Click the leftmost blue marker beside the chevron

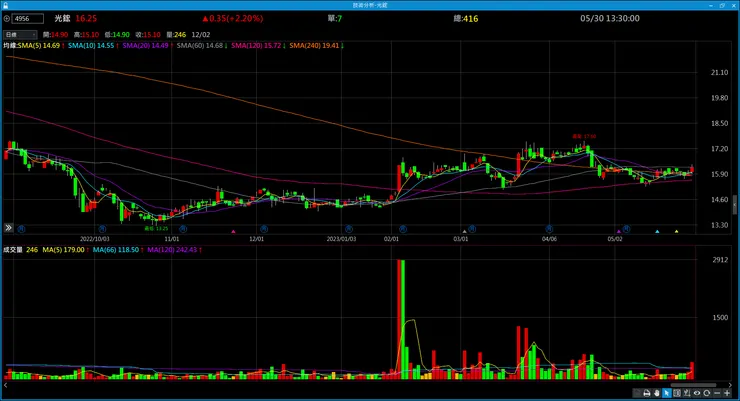click(x=21, y=229)
